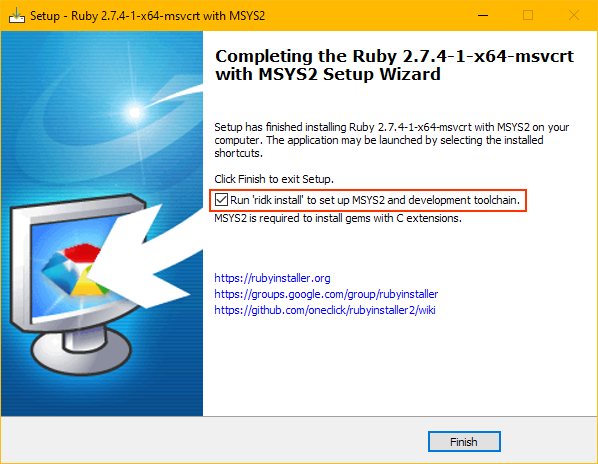Viewport: 598px width, 464px height.
Task: Click the window title text 'Setup - Ruby 2.7.4-1'
Action: [x=148, y=16]
